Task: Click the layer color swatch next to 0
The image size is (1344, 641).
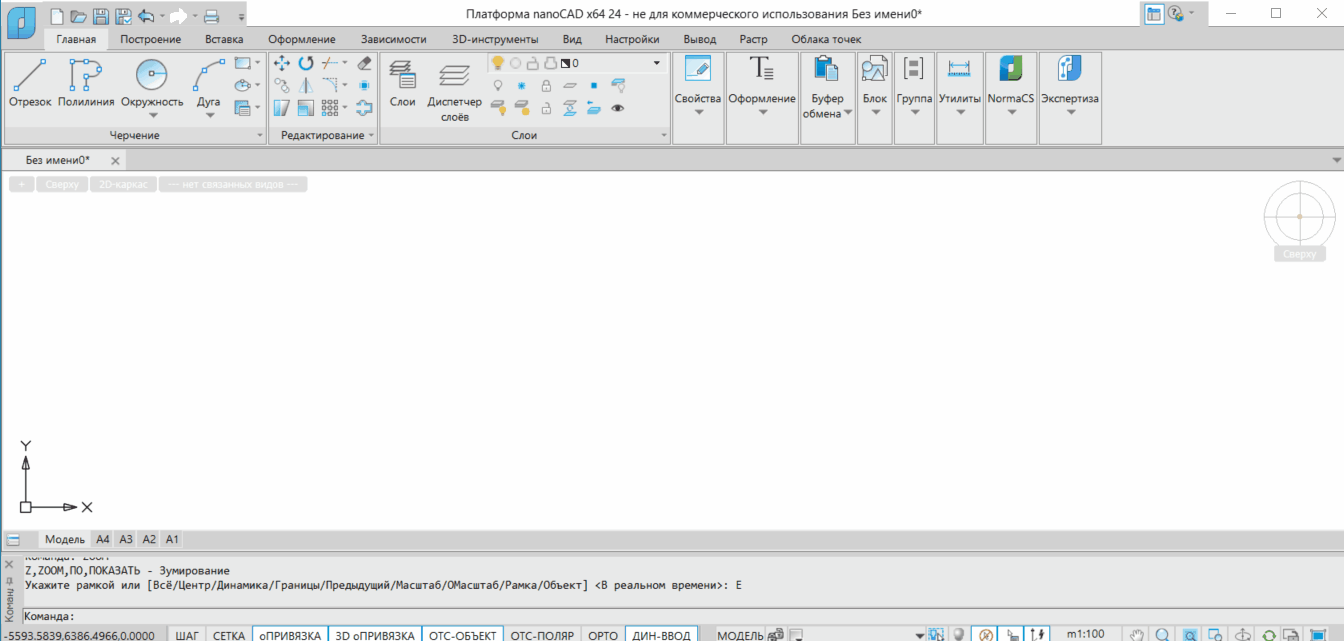Action: pos(565,63)
